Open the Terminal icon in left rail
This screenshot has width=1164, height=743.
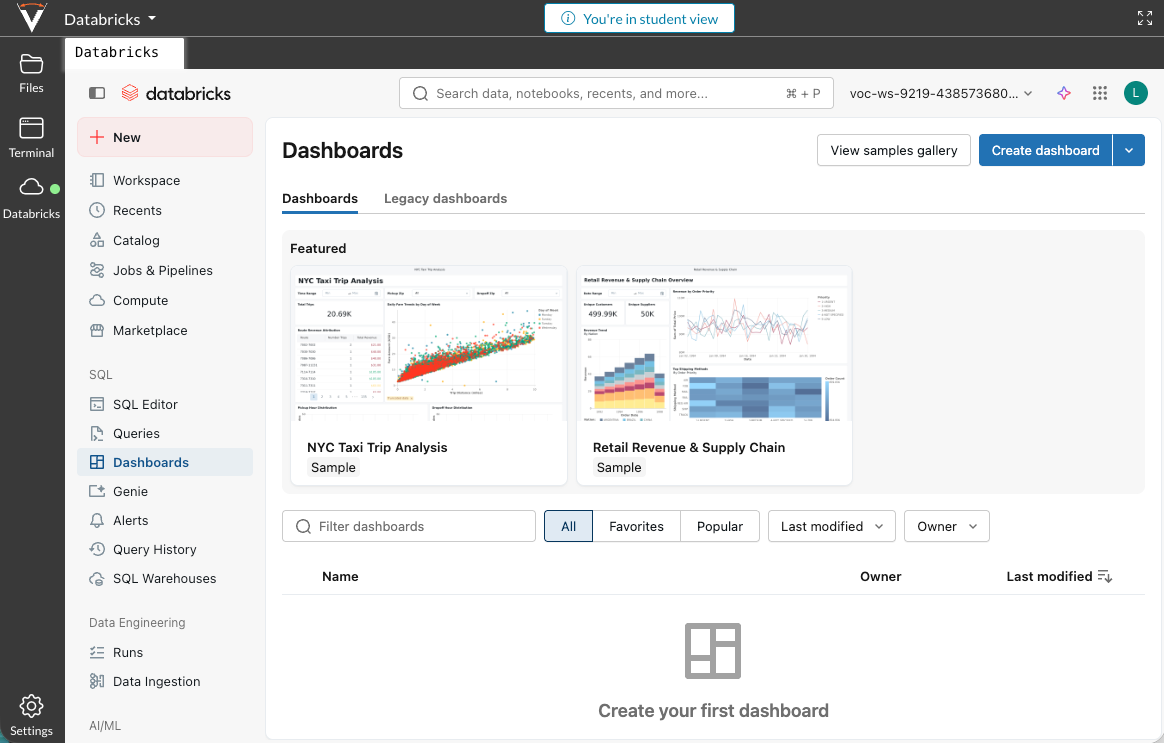[32, 137]
